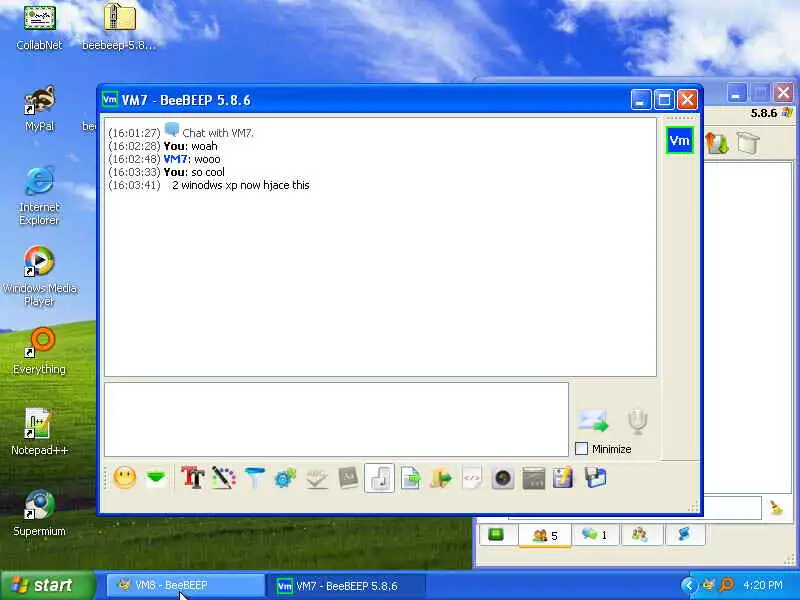Open the green screen tab in VM8 window
The image size is (800, 600).
tap(496, 535)
